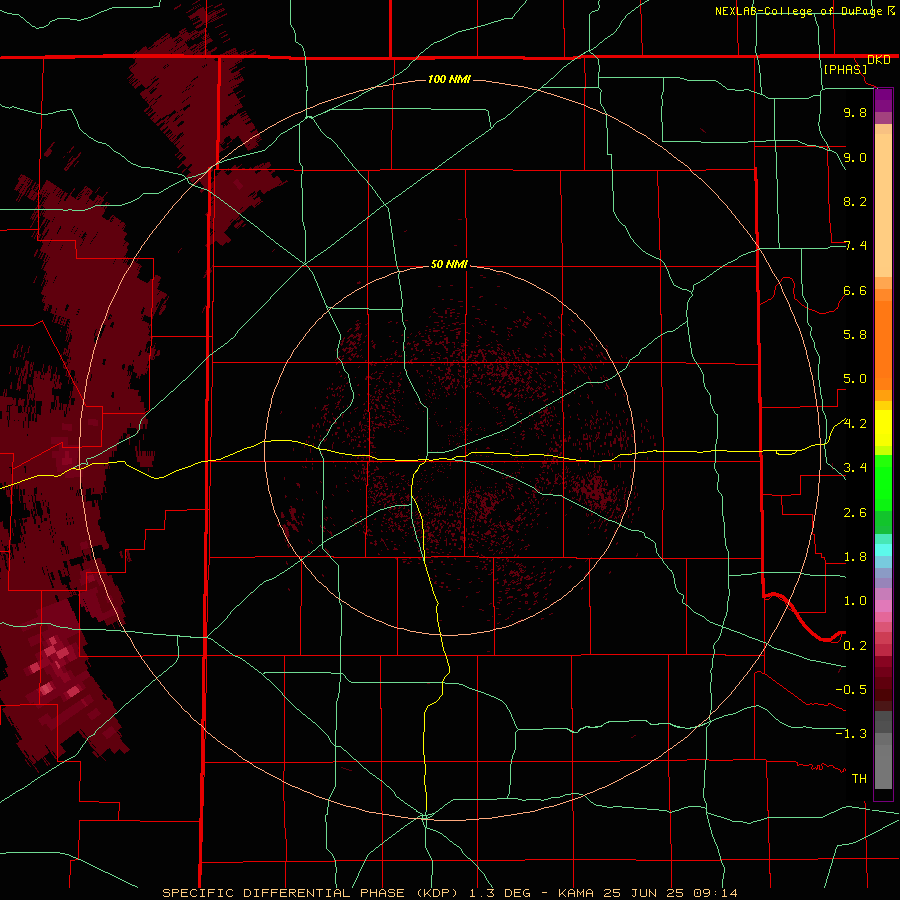Click the -0.5 value on the scale
The height and width of the screenshot is (900, 900).
click(x=851, y=690)
